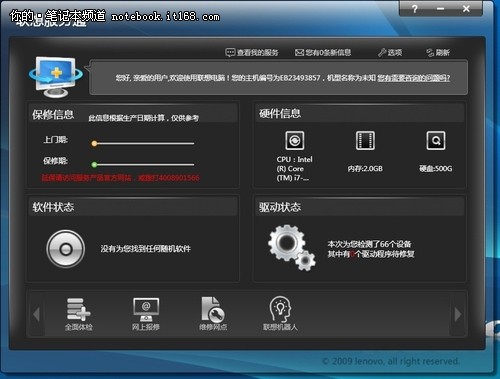Open 网上报修 online repair icon
This screenshot has width=500, height=379.
pyautogui.click(x=146, y=313)
